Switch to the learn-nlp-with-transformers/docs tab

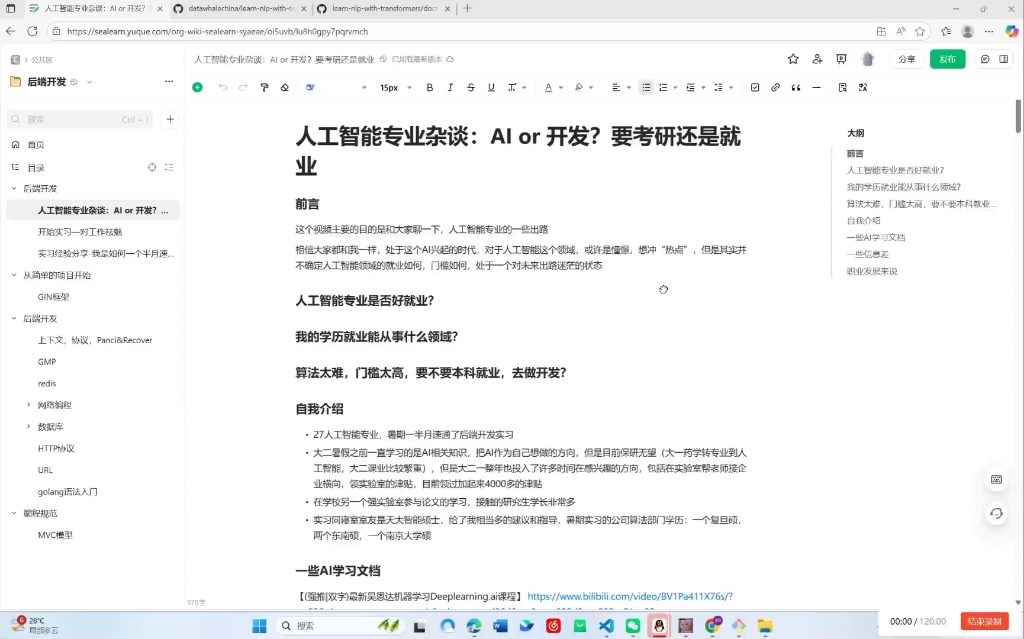tap(383, 9)
